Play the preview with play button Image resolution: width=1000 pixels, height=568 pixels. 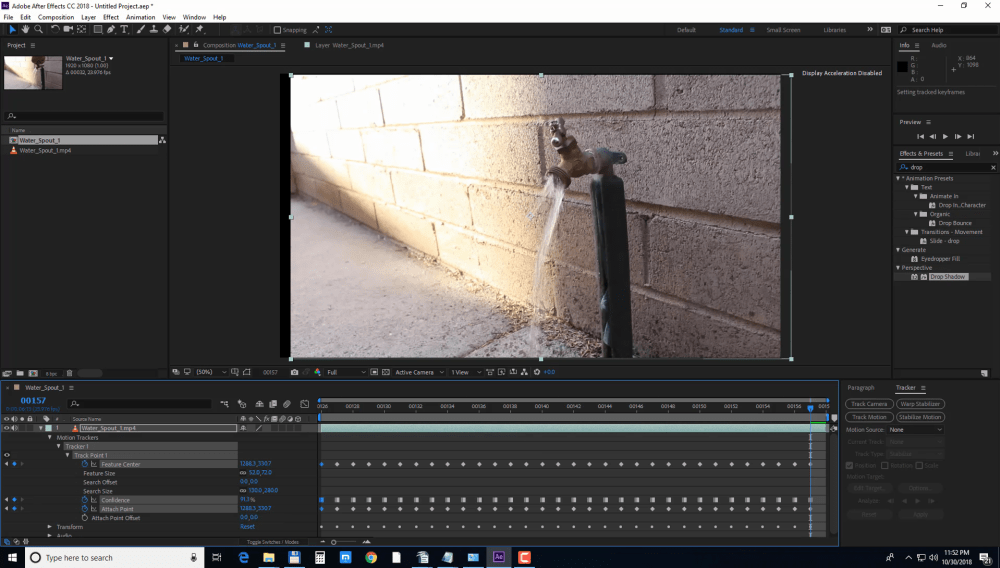(945, 136)
